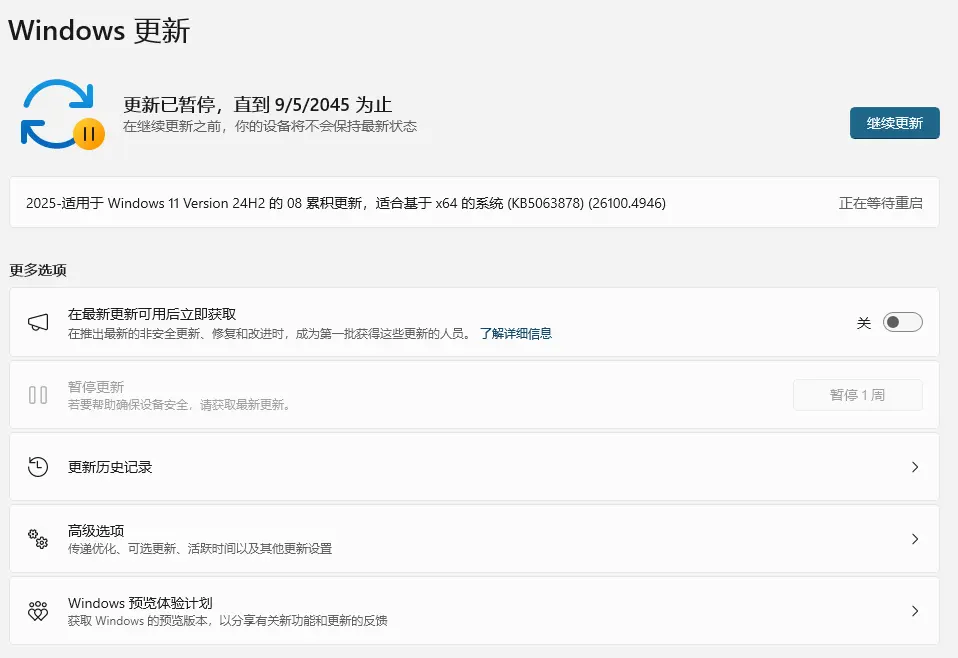
Task: Click the 在最新更新可用后立即获取 title
Action: coord(152,314)
